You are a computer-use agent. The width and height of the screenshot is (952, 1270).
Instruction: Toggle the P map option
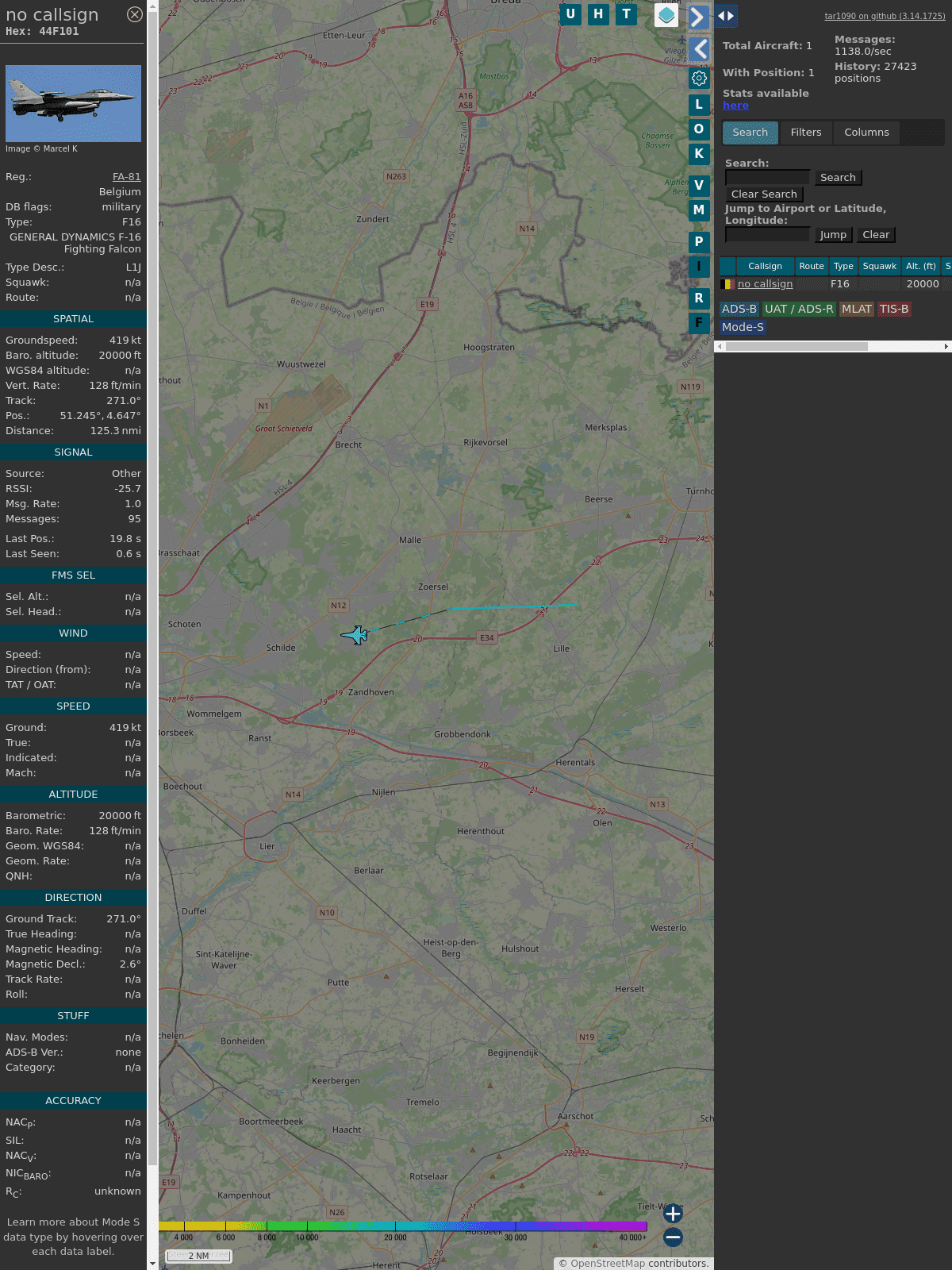coord(699,242)
